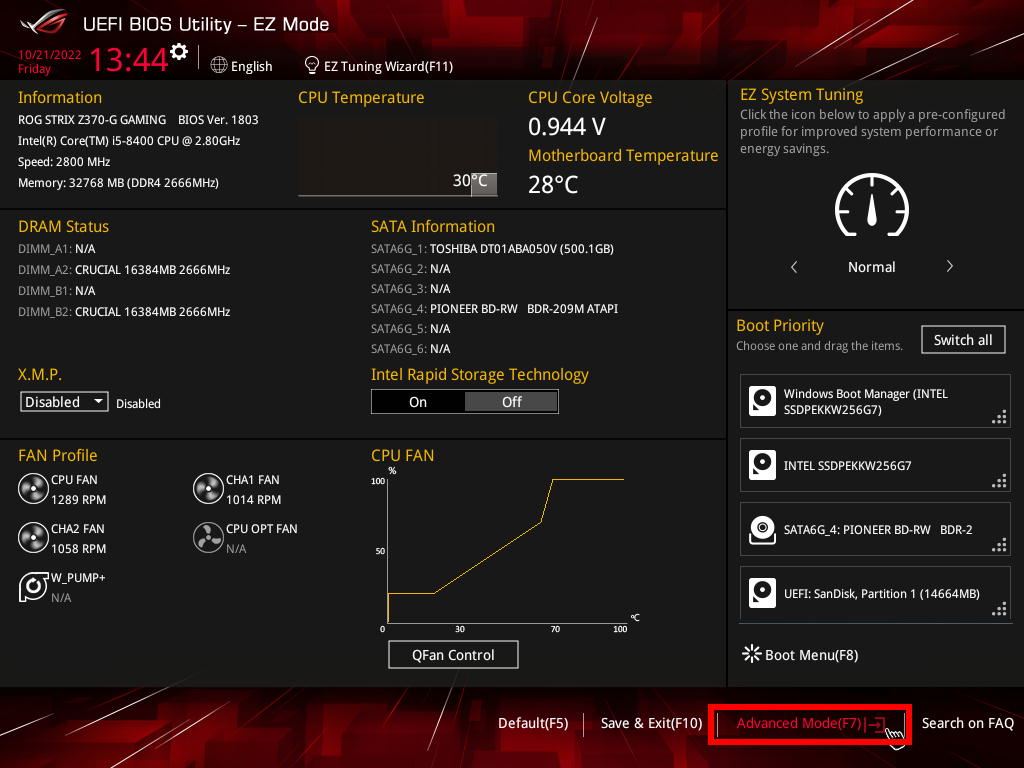Click the EZ Tuning Wizard lightbulb icon
Image resolution: width=1024 pixels, height=768 pixels.
coord(312,65)
